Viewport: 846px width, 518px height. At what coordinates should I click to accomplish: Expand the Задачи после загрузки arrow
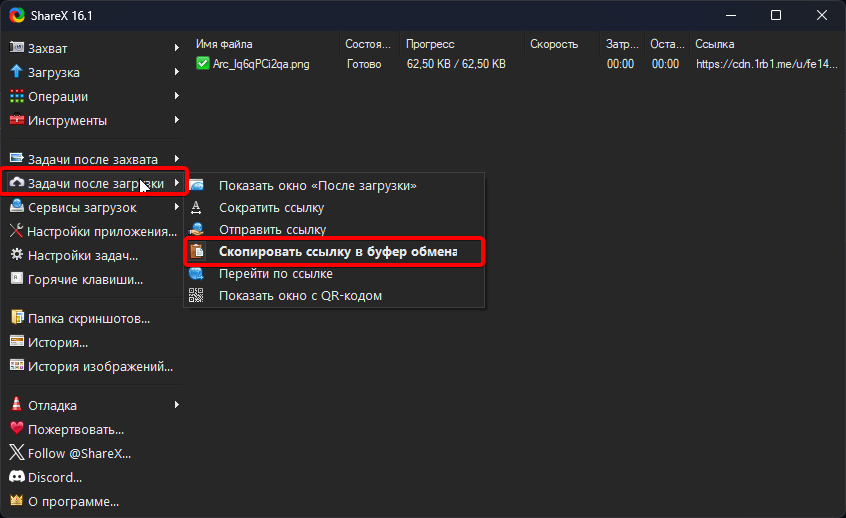[x=176, y=183]
